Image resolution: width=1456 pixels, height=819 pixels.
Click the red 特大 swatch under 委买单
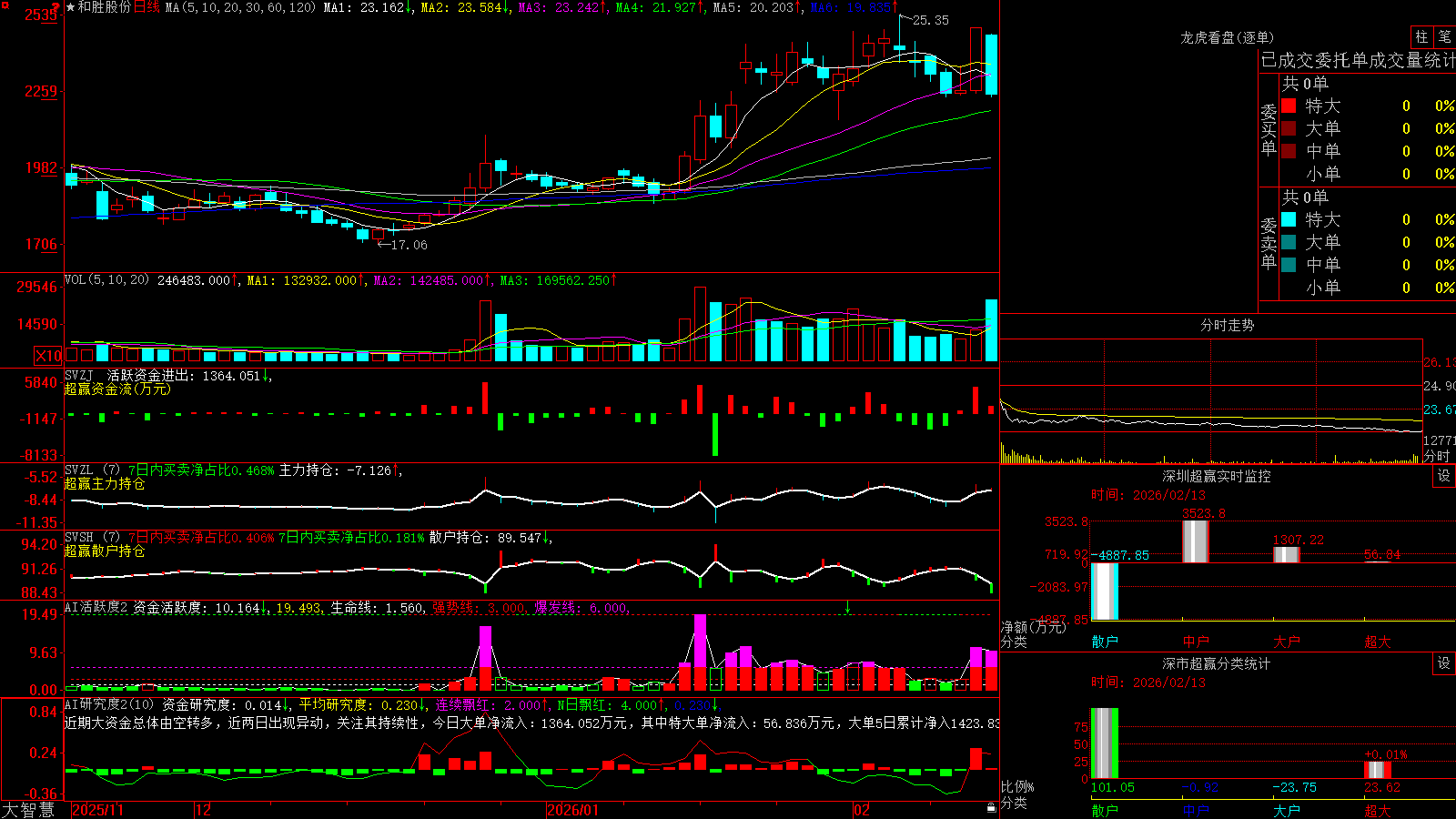pos(1289,106)
